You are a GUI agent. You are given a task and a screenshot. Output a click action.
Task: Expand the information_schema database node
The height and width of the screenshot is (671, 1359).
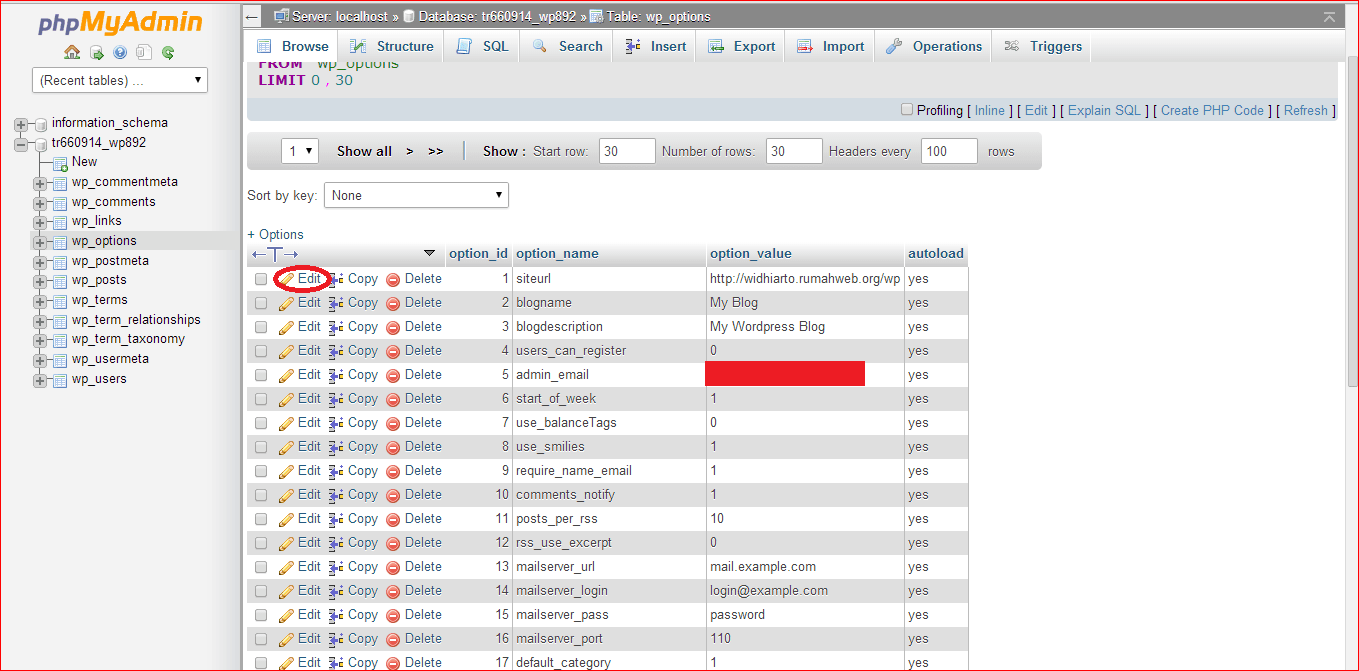click(21, 124)
